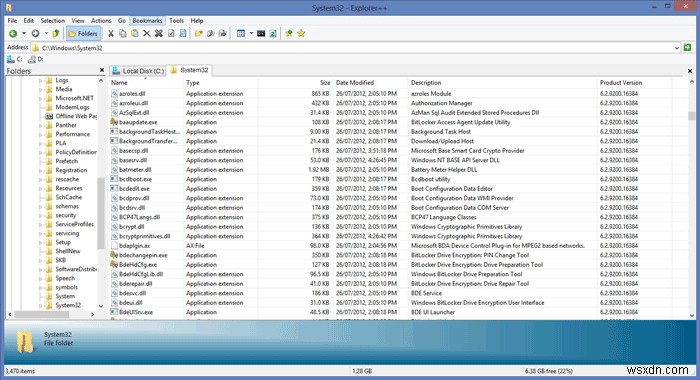The image size is (700, 380).
Task: Expand the servicing folder node
Action: [40, 234]
